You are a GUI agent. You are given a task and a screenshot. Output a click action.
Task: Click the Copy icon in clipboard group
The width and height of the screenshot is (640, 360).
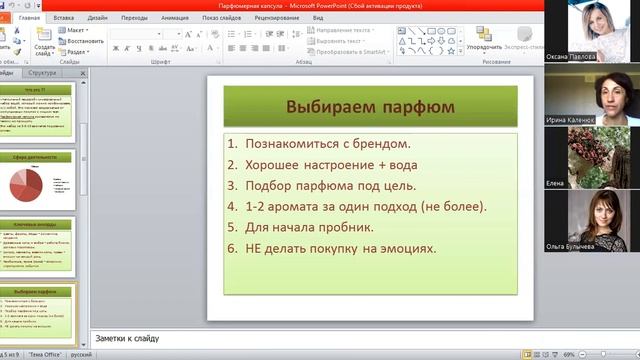[x=17, y=41]
